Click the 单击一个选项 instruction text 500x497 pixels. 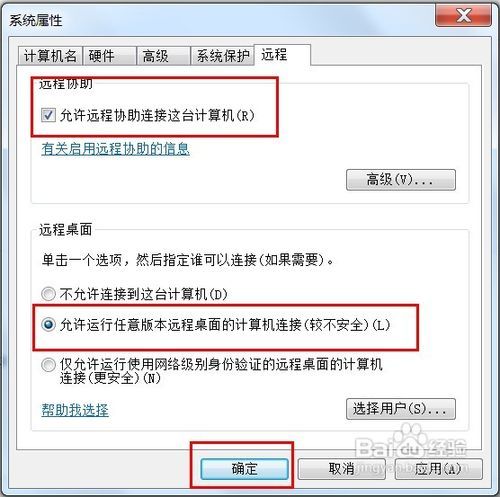click(x=188, y=260)
